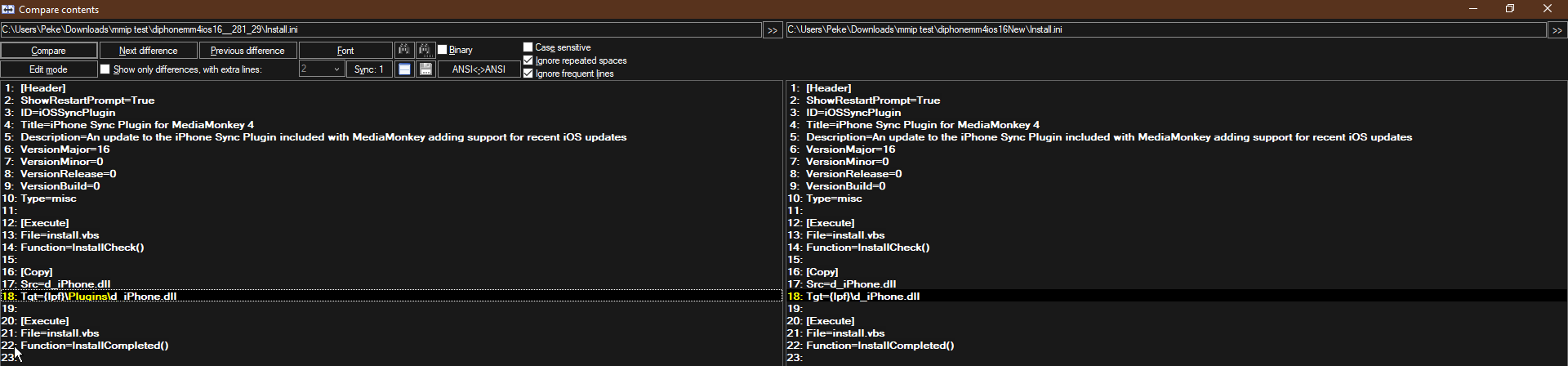Restore down the Compare contents window
Viewport: 1568px width, 366px height.
[1510, 9]
